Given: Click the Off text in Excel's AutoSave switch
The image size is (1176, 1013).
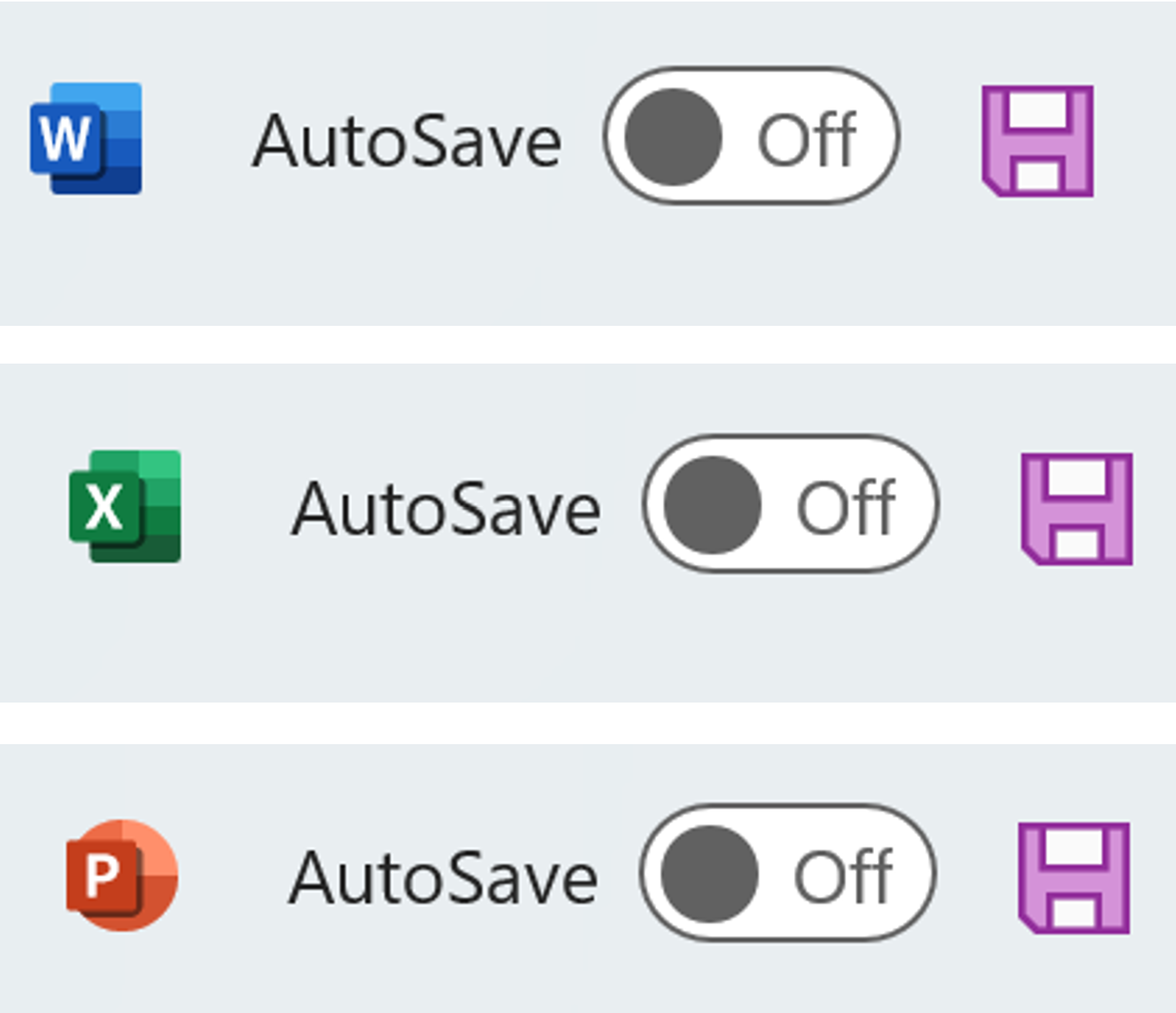Looking at the screenshot, I should click(846, 507).
